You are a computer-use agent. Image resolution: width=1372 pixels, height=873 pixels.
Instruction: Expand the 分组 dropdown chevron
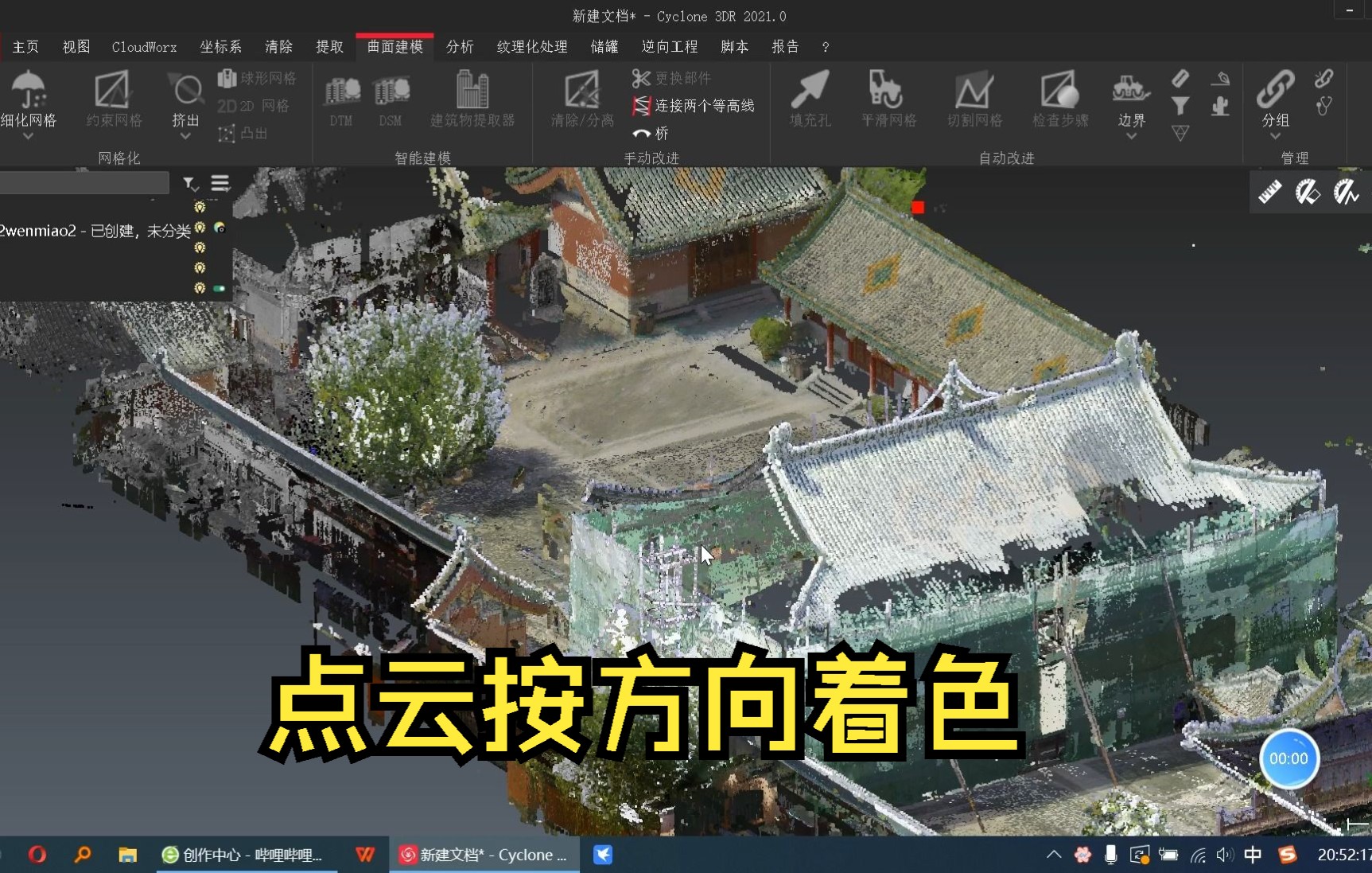1275,137
